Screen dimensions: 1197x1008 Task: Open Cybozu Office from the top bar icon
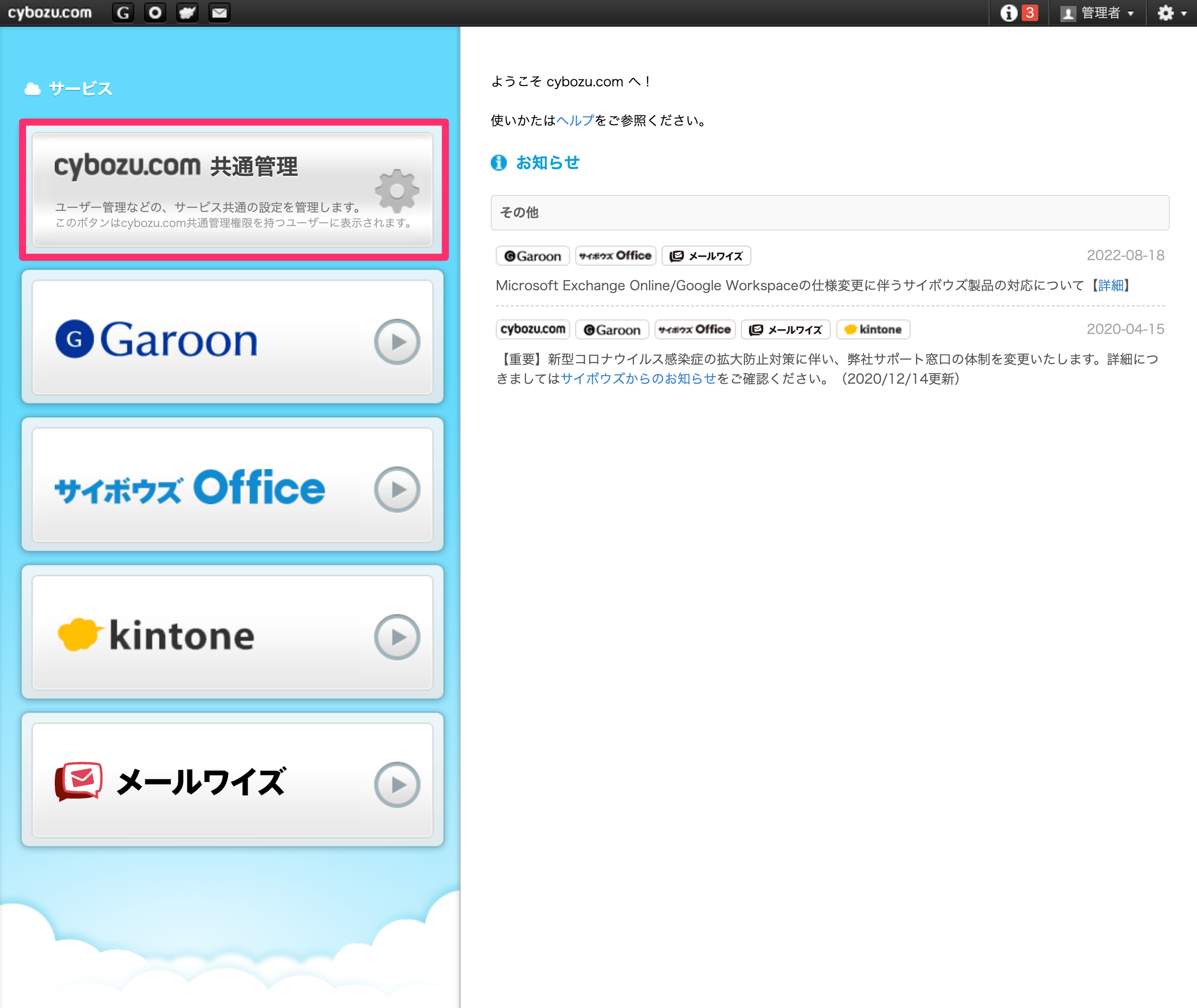pos(155,13)
